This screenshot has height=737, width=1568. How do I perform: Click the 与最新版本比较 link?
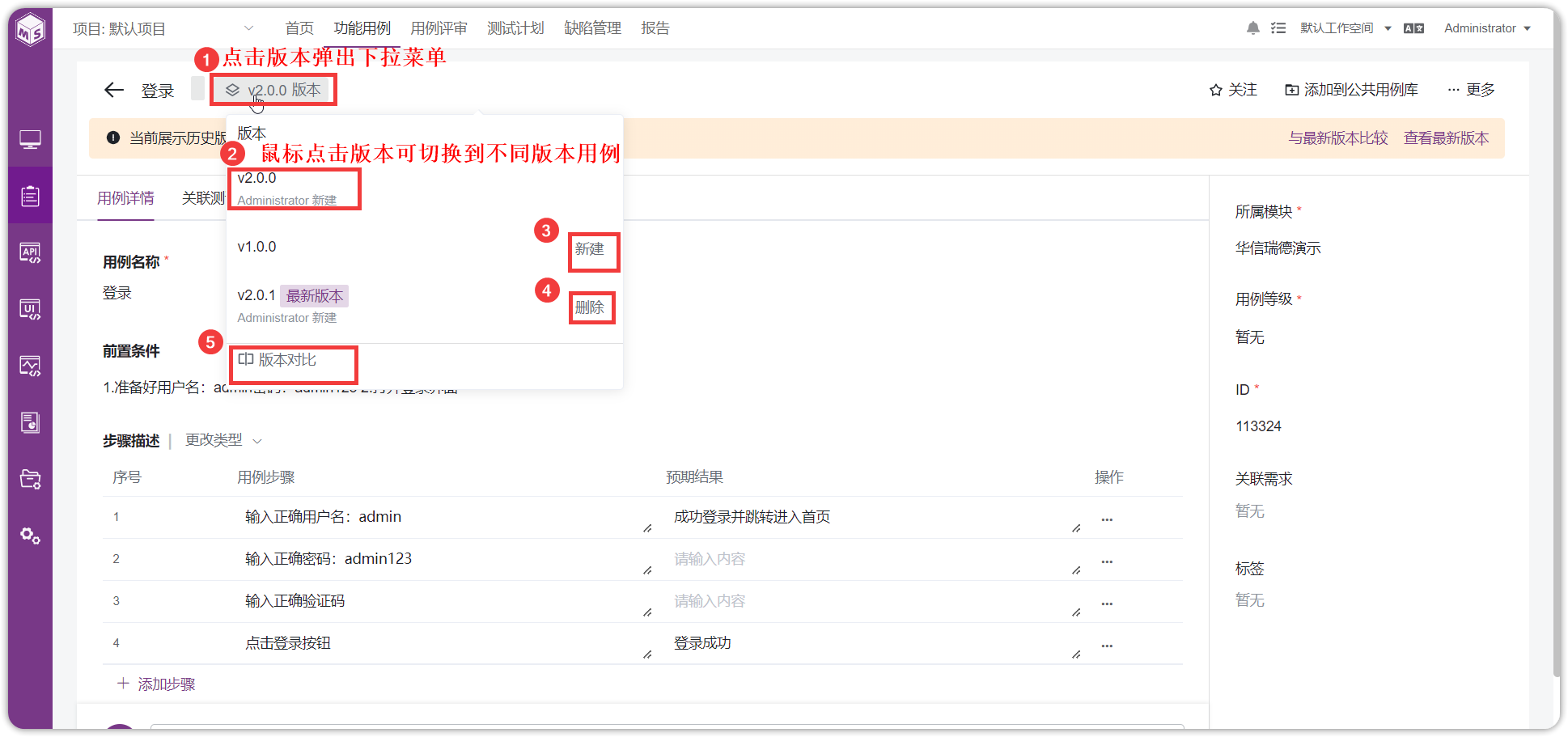click(1338, 138)
